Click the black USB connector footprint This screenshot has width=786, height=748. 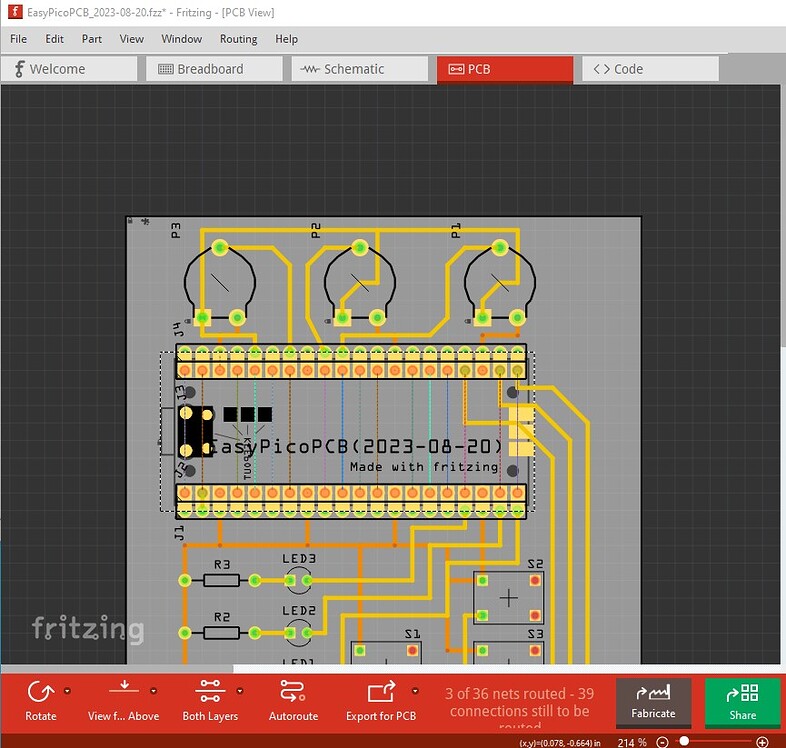196,432
